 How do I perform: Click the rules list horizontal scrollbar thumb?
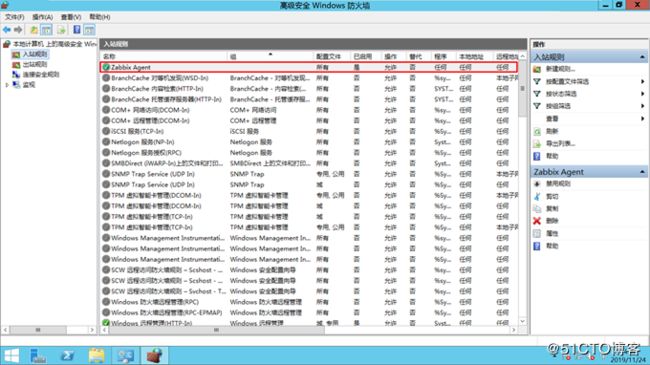point(216,330)
